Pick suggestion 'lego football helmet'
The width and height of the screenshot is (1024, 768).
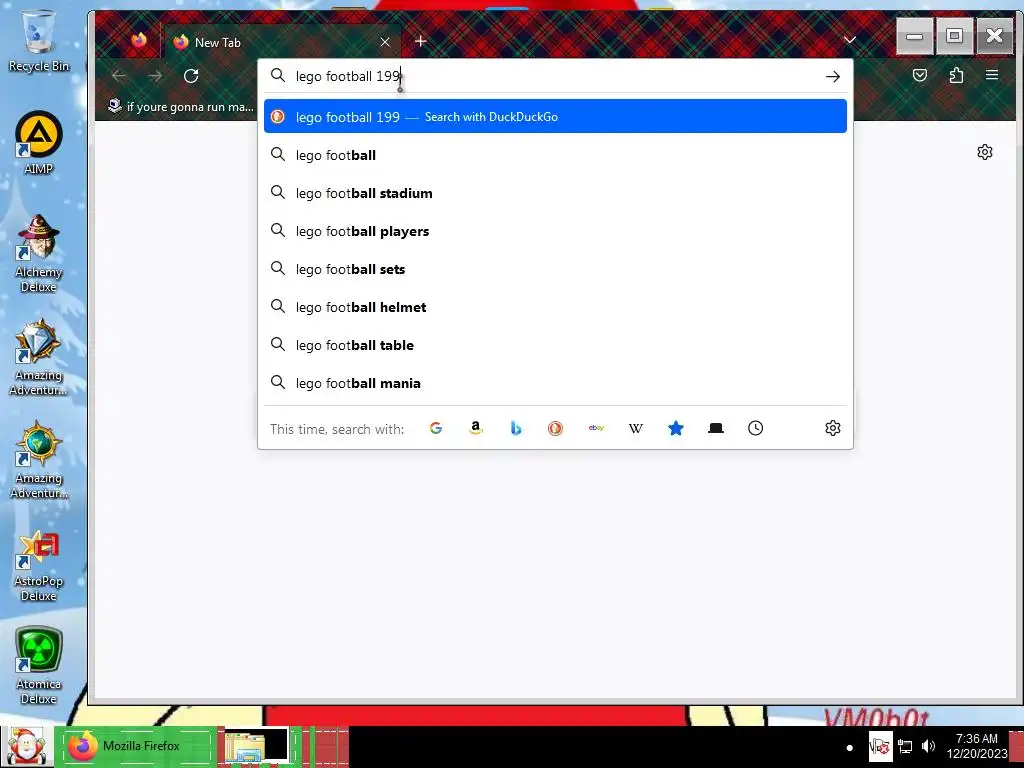tap(555, 307)
